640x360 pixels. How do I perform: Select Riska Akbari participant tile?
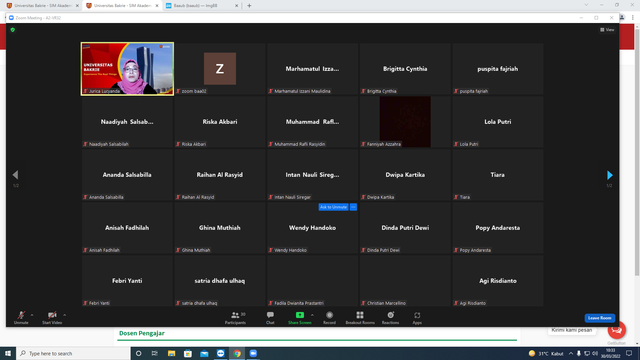[220, 122]
